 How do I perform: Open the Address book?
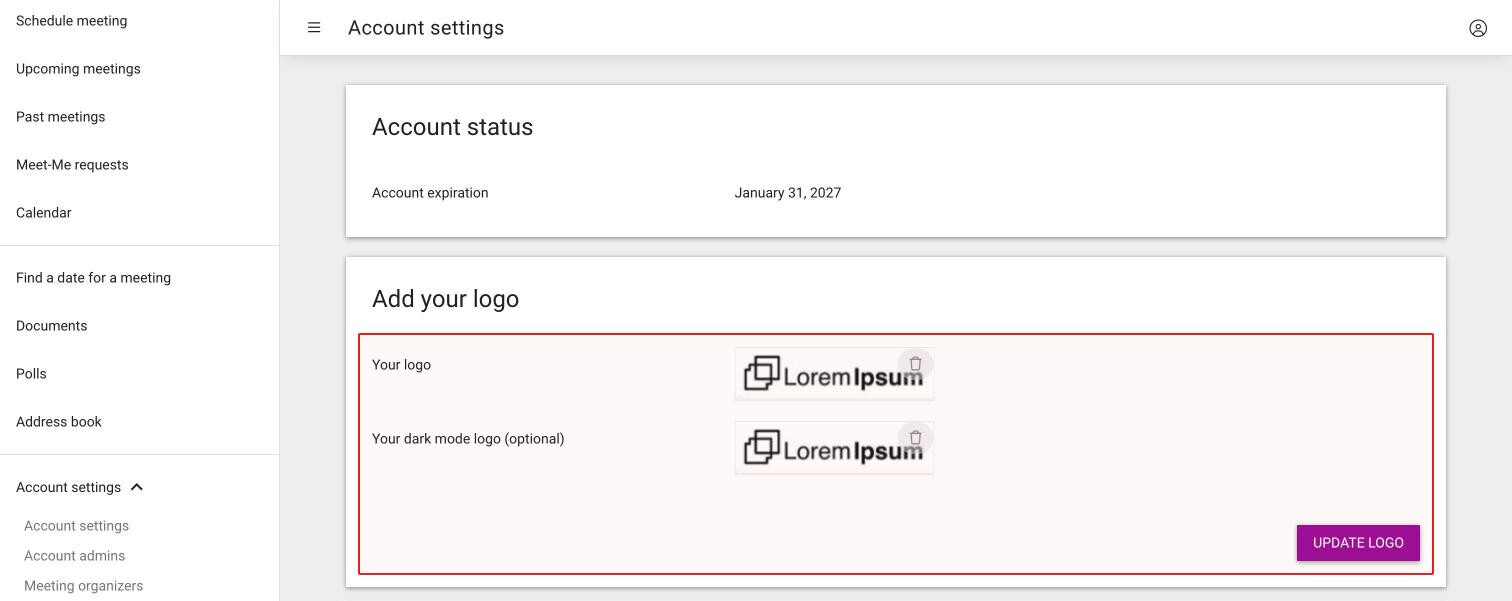tap(59, 422)
